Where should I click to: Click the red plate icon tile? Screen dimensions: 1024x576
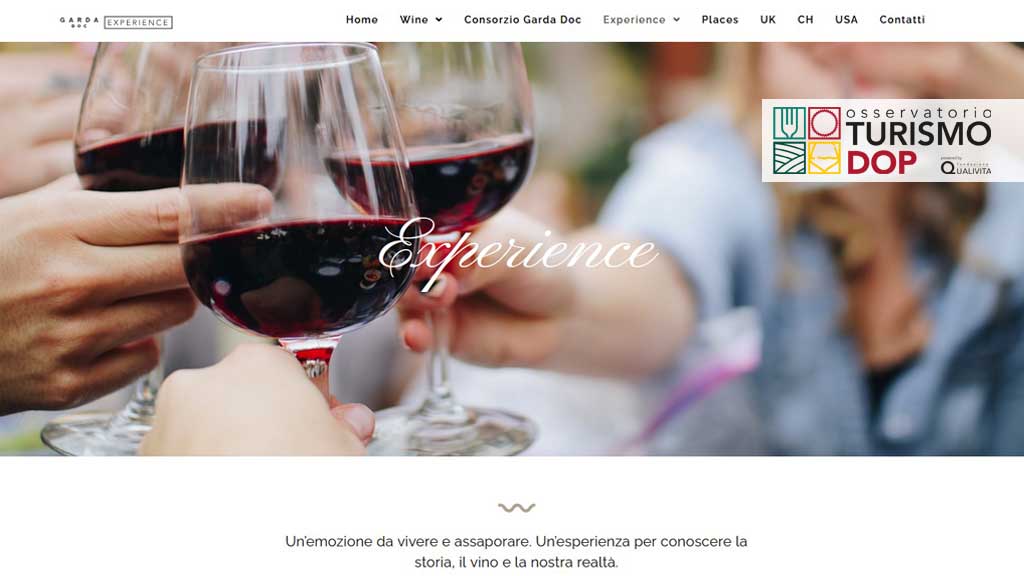pyautogui.click(x=824, y=123)
